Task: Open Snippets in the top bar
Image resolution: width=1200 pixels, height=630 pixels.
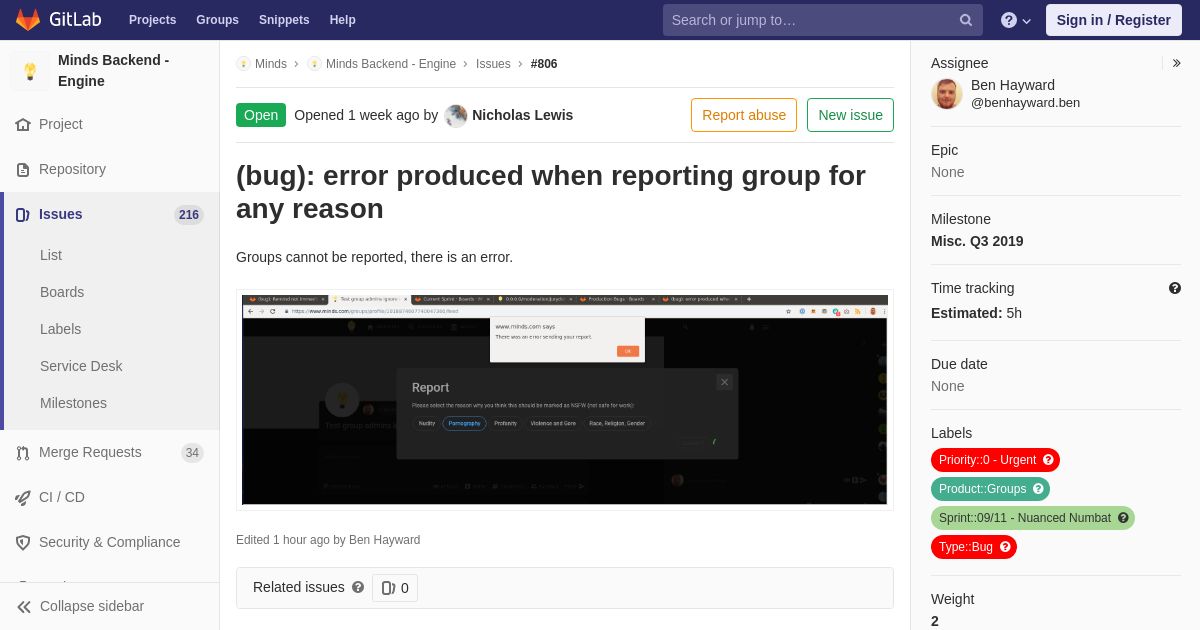Action: (x=284, y=20)
